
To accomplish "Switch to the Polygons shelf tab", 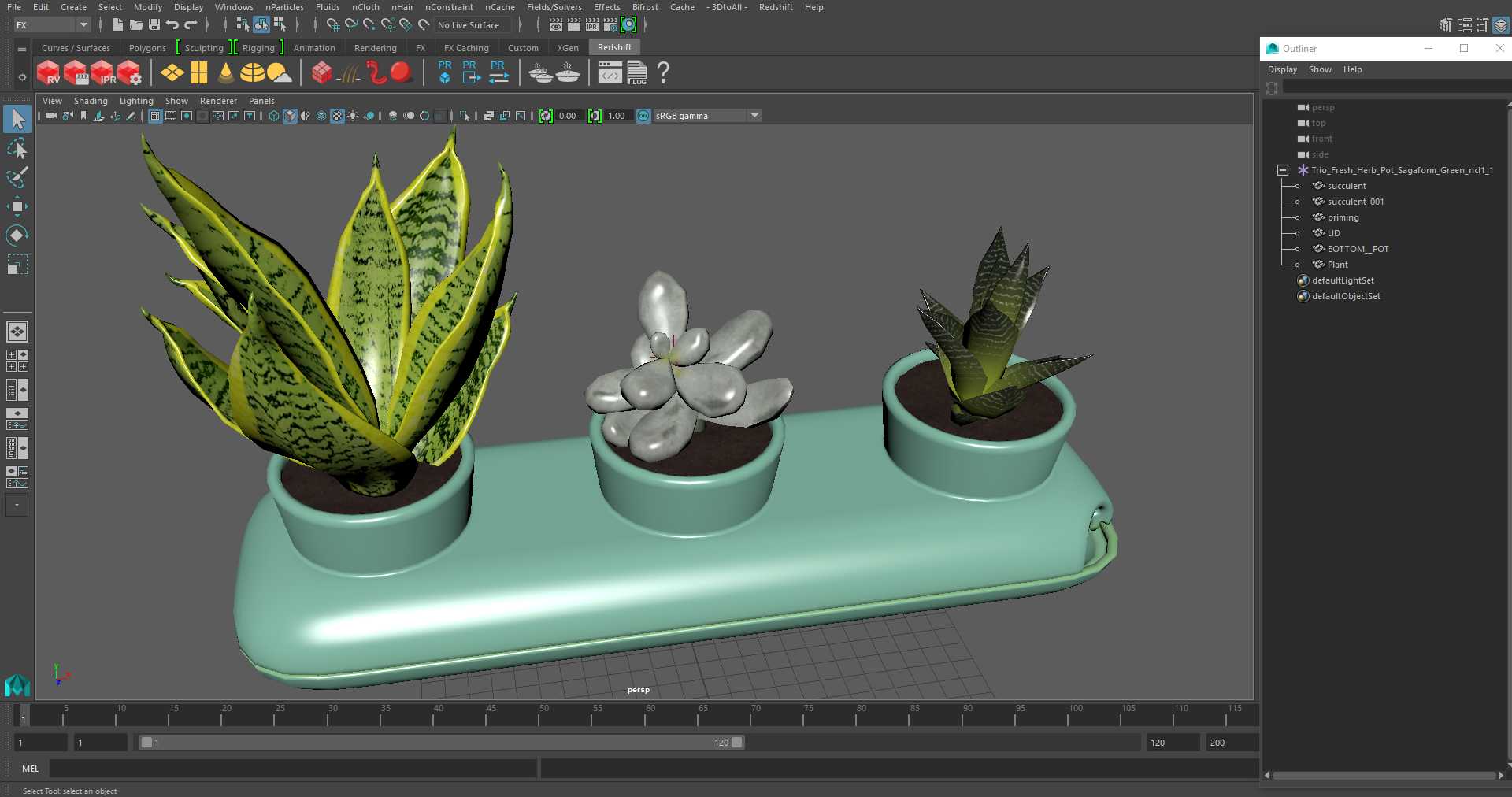I will pos(147,48).
